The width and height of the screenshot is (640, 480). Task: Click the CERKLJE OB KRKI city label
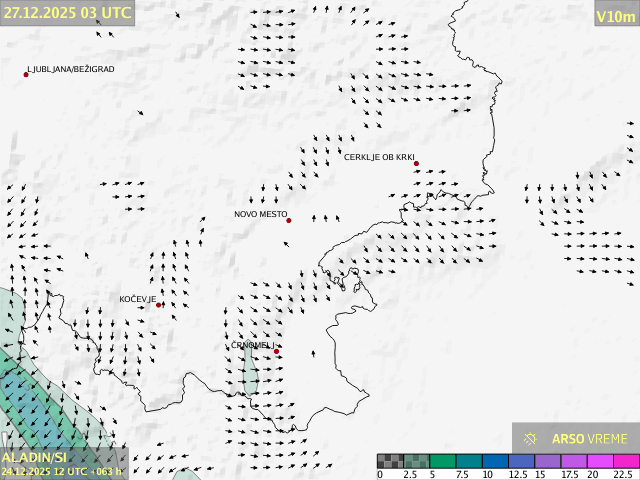click(379, 157)
